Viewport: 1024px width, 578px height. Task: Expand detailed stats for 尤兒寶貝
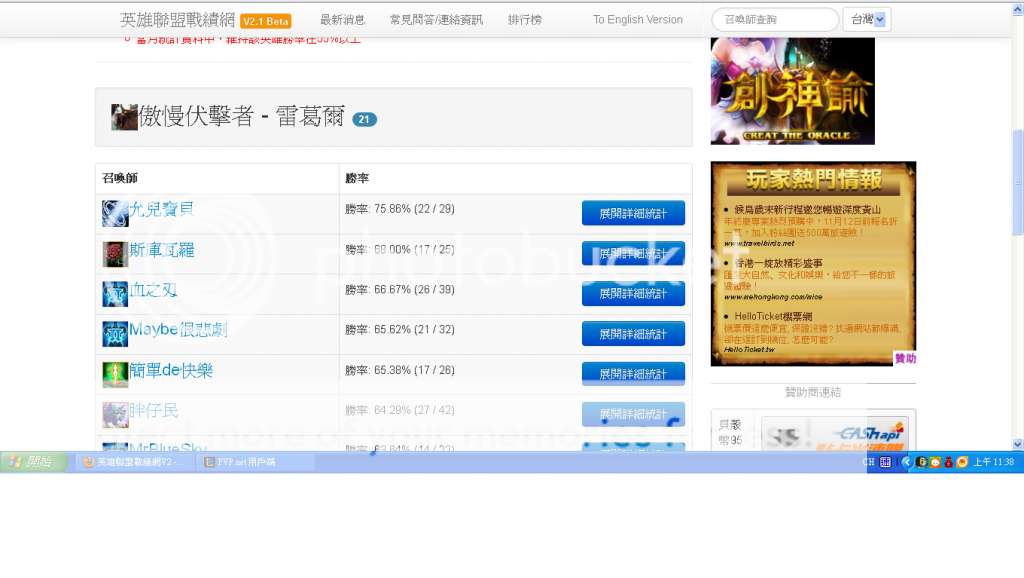click(x=633, y=213)
